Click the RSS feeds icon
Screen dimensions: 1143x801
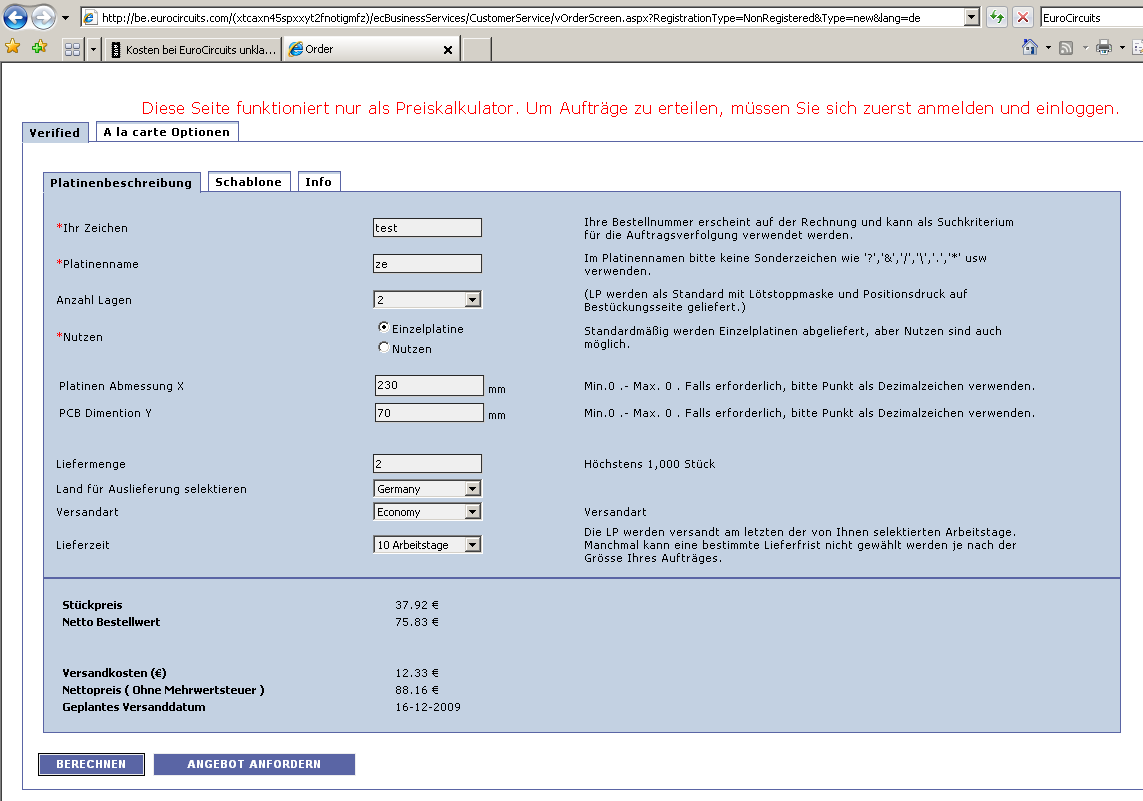[x=1066, y=48]
